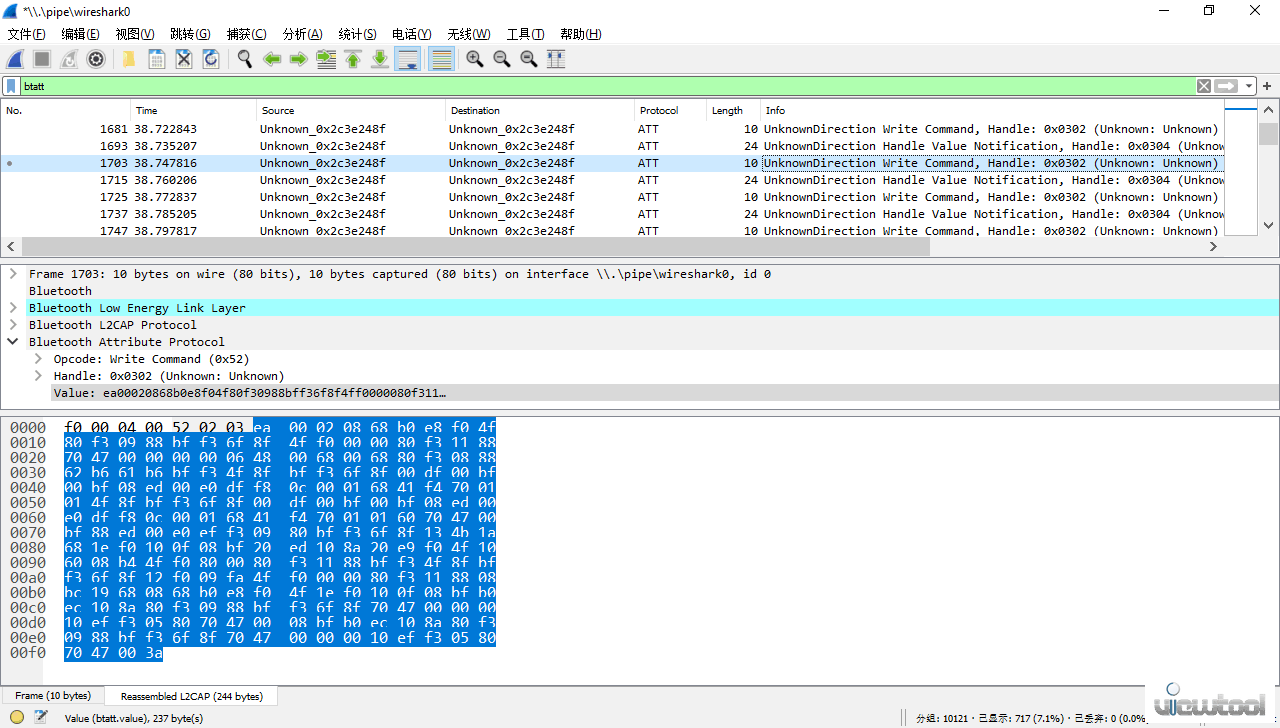
Task: Save the capture file
Action: 157,59
